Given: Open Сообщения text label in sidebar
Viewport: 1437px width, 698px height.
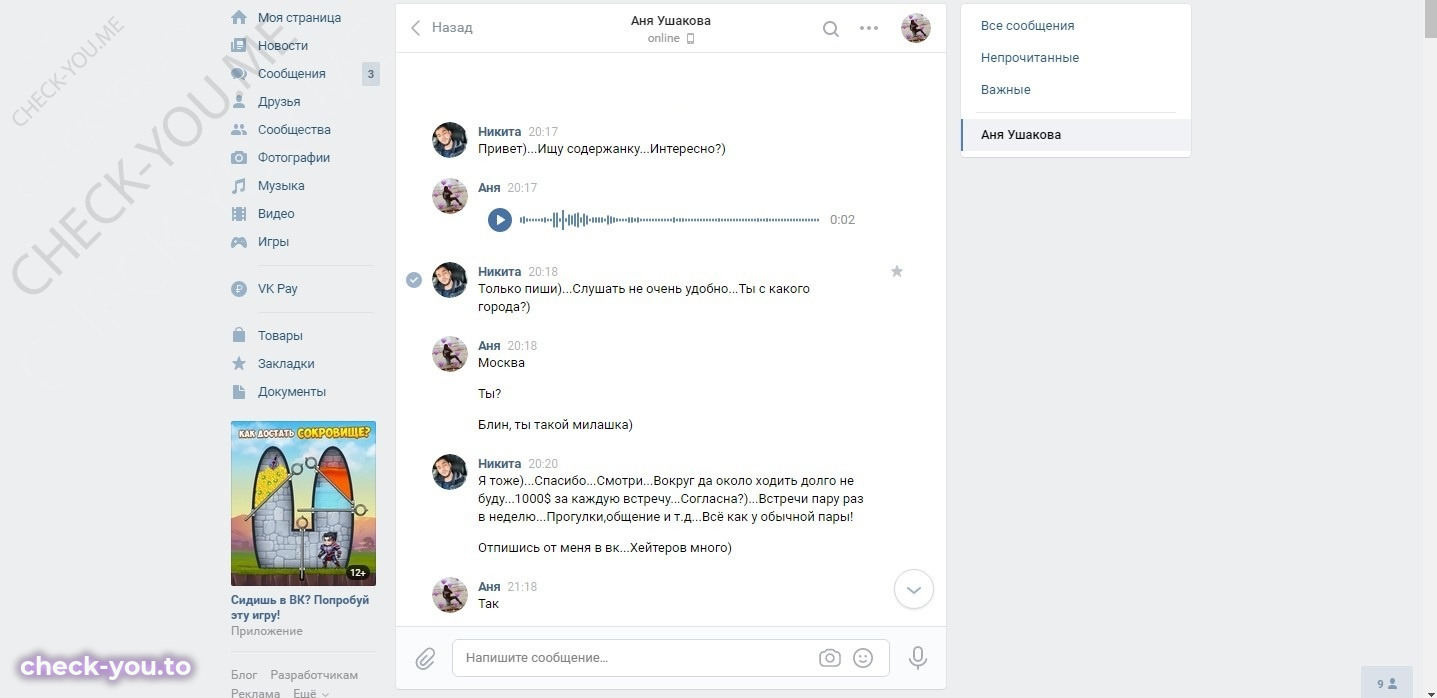Looking at the screenshot, I should click(x=292, y=73).
